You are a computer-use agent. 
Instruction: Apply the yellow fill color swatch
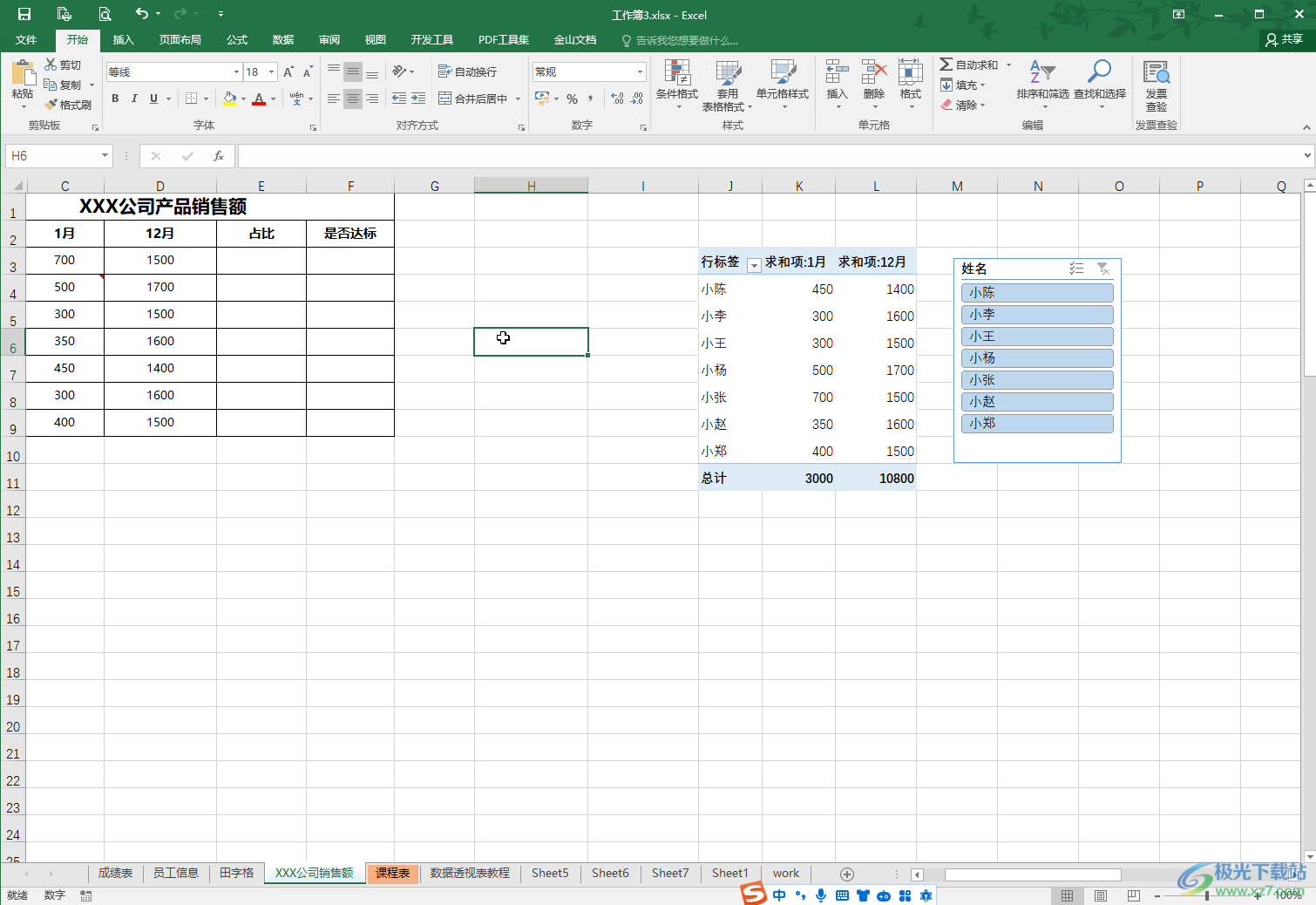229,99
